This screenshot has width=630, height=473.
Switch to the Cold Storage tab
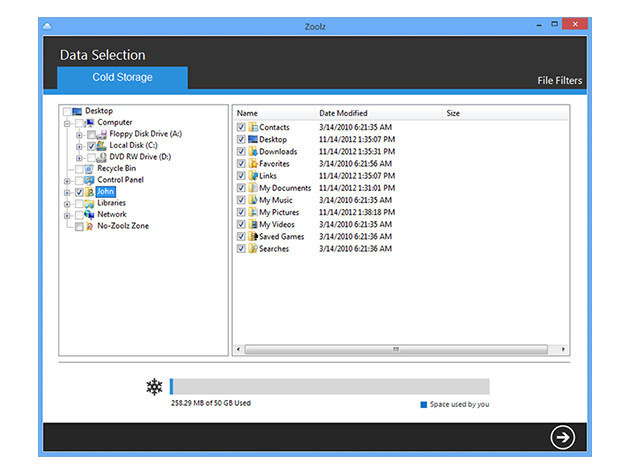[122, 78]
